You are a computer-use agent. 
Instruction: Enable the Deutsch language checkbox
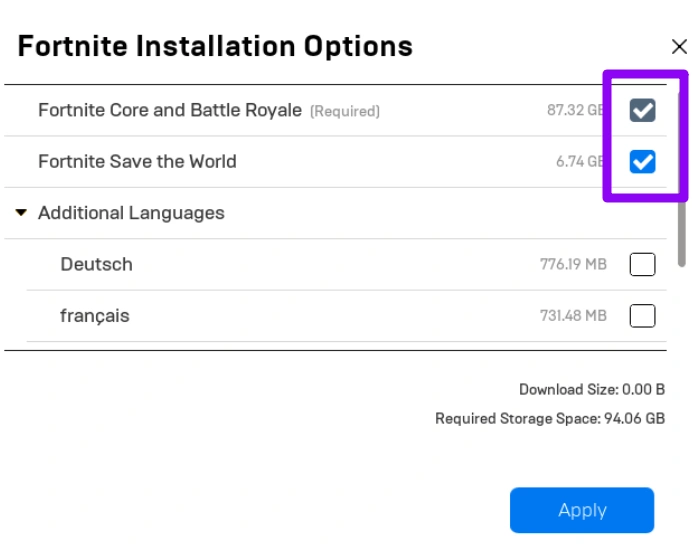pos(642,265)
